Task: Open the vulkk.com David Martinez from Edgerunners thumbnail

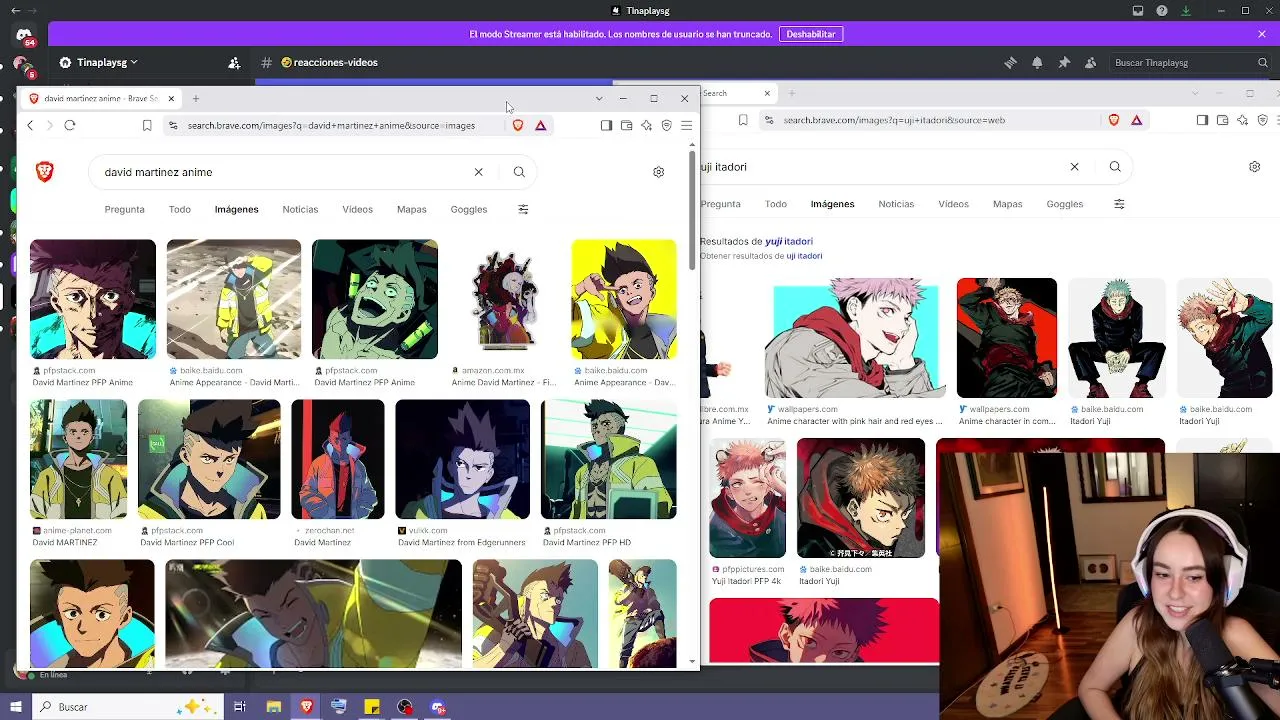Action: [x=463, y=459]
